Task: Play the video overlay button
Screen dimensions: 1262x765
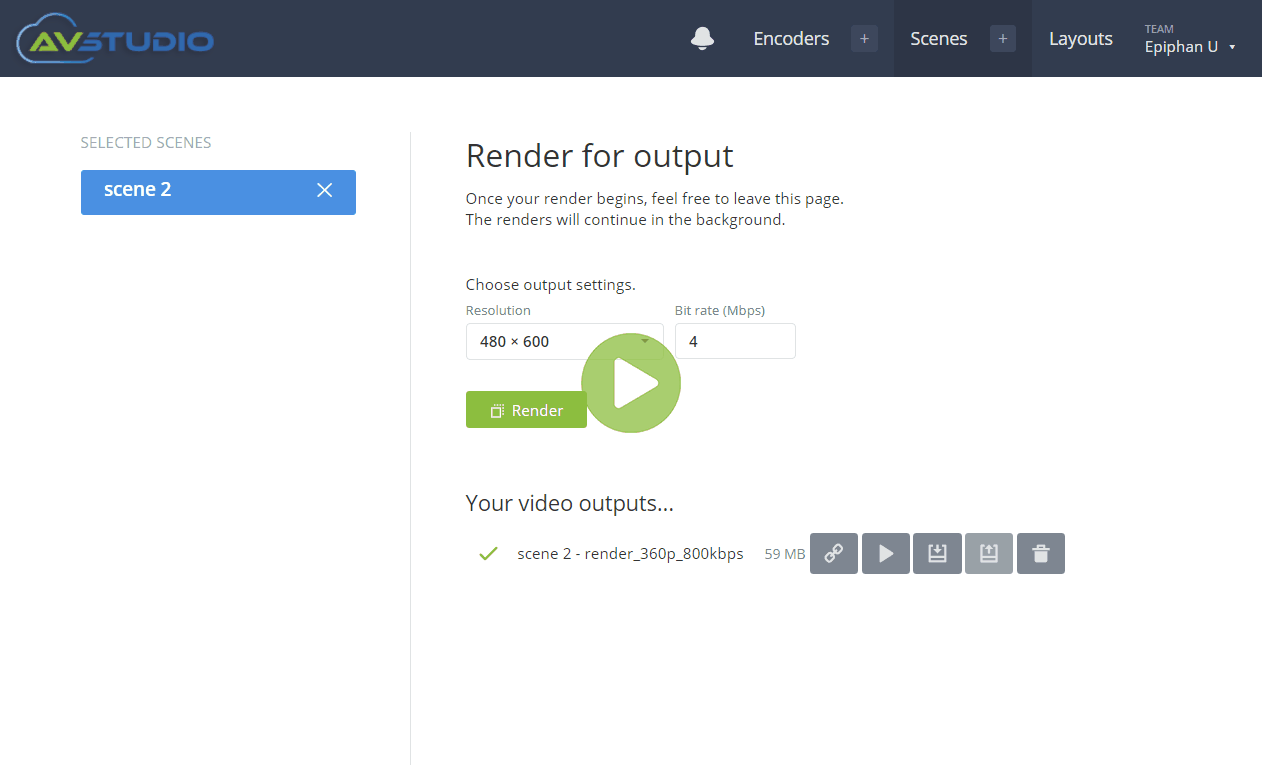Action: (631, 383)
